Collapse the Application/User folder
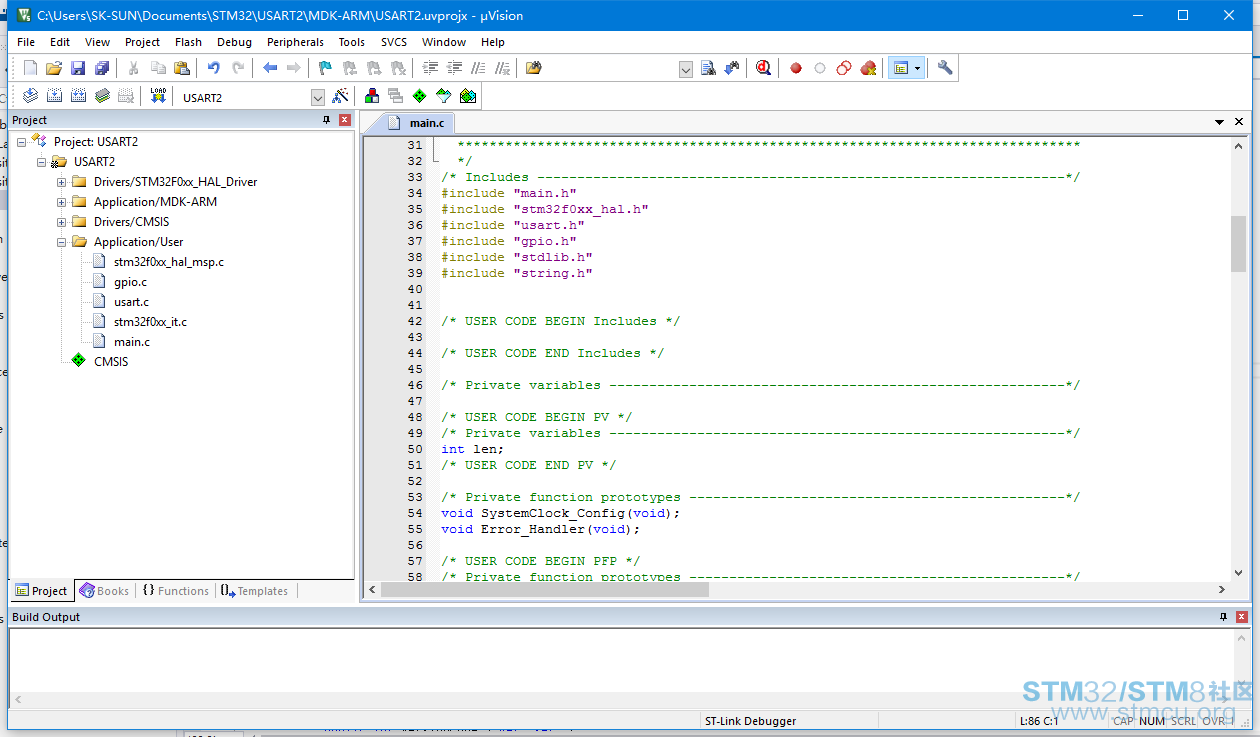 click(61, 242)
